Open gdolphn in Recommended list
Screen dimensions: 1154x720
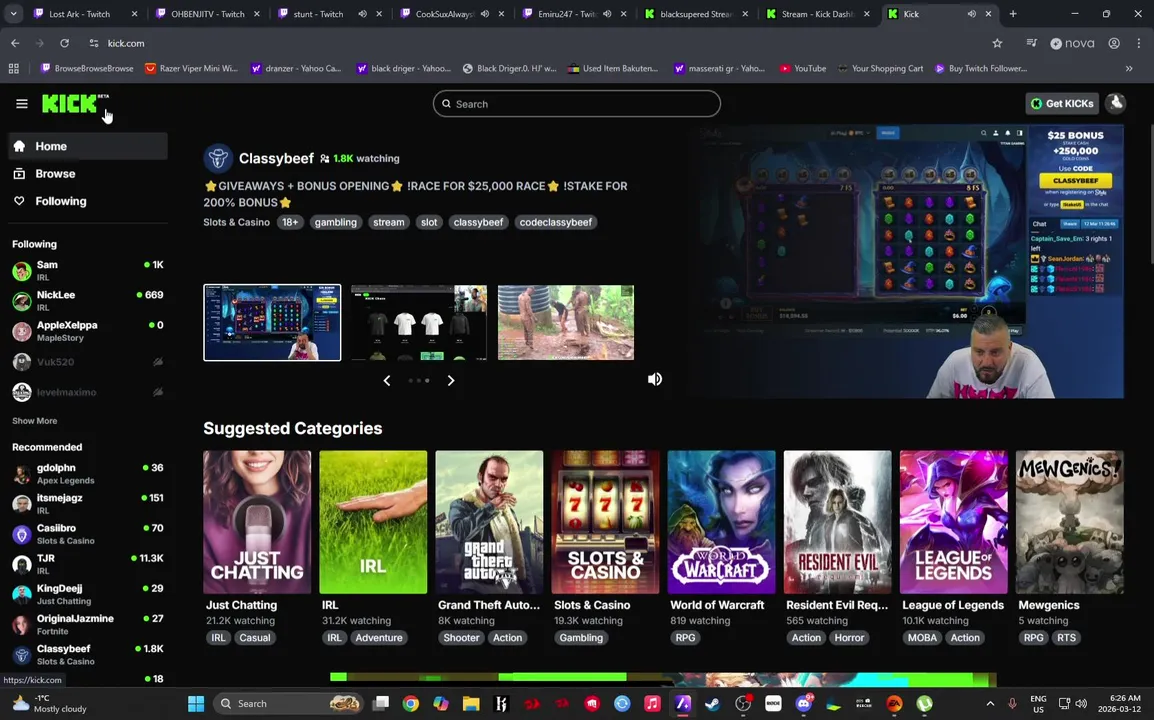tap(88, 474)
